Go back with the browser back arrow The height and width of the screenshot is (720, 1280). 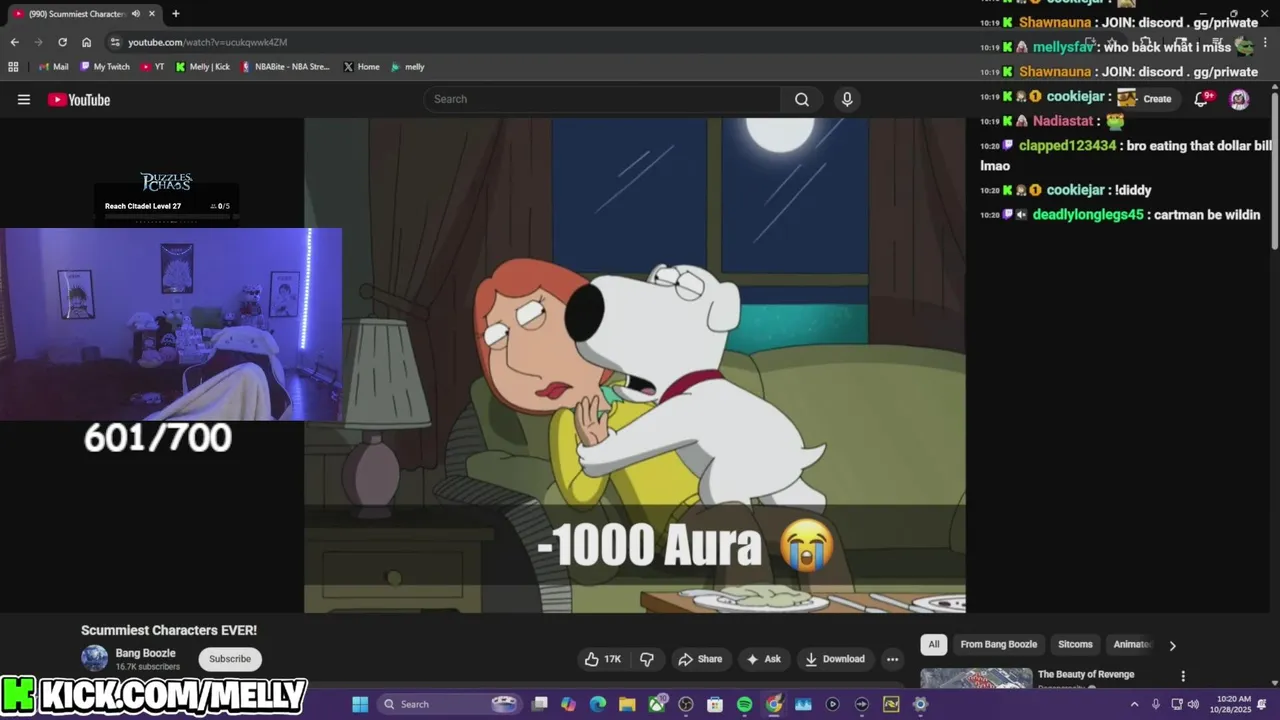click(x=14, y=42)
